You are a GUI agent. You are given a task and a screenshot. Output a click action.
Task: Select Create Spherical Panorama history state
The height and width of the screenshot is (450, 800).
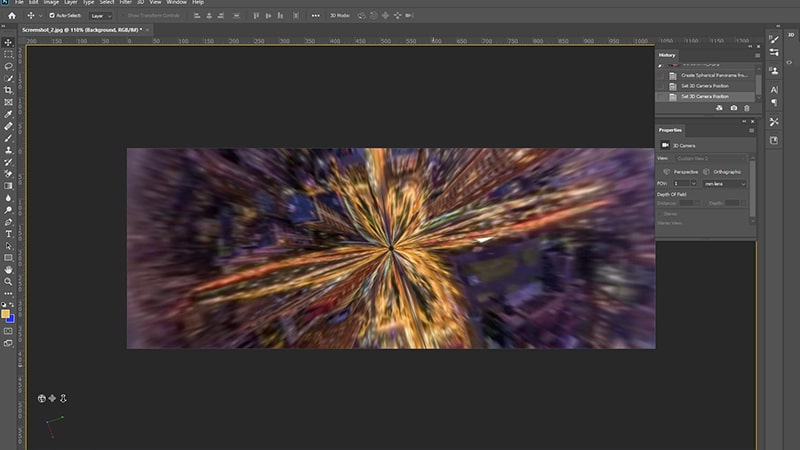[714, 75]
